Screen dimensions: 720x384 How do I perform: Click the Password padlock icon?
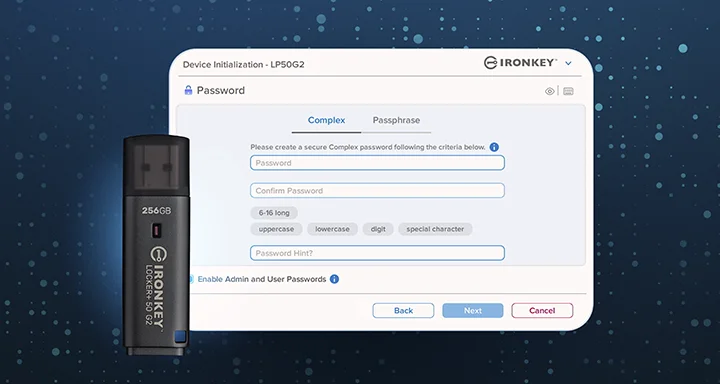(188, 90)
